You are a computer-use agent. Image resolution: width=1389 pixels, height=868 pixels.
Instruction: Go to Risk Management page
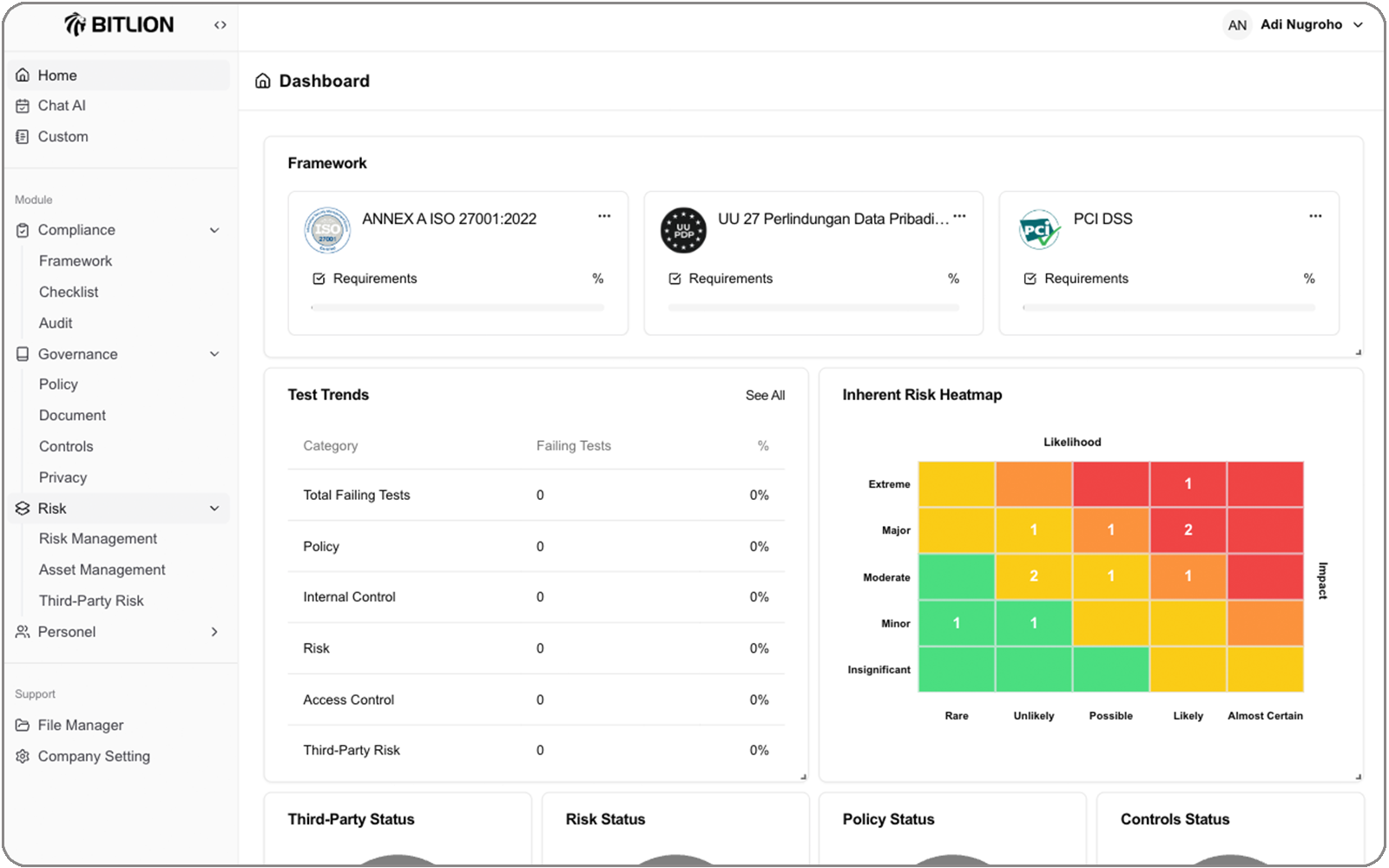click(98, 539)
